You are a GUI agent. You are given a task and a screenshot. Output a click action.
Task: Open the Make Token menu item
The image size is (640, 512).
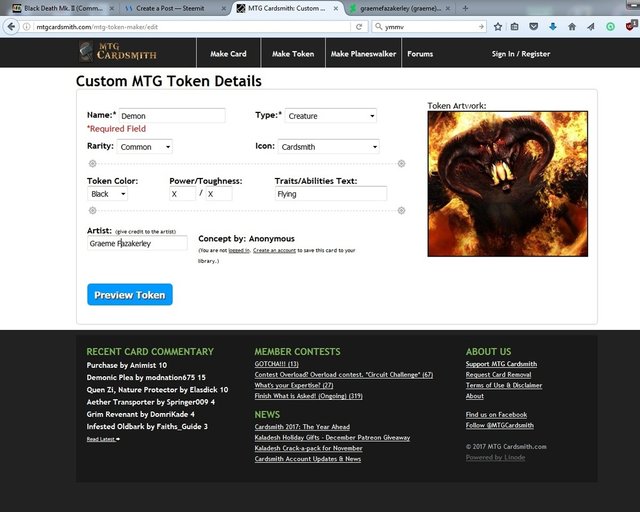coord(293,53)
